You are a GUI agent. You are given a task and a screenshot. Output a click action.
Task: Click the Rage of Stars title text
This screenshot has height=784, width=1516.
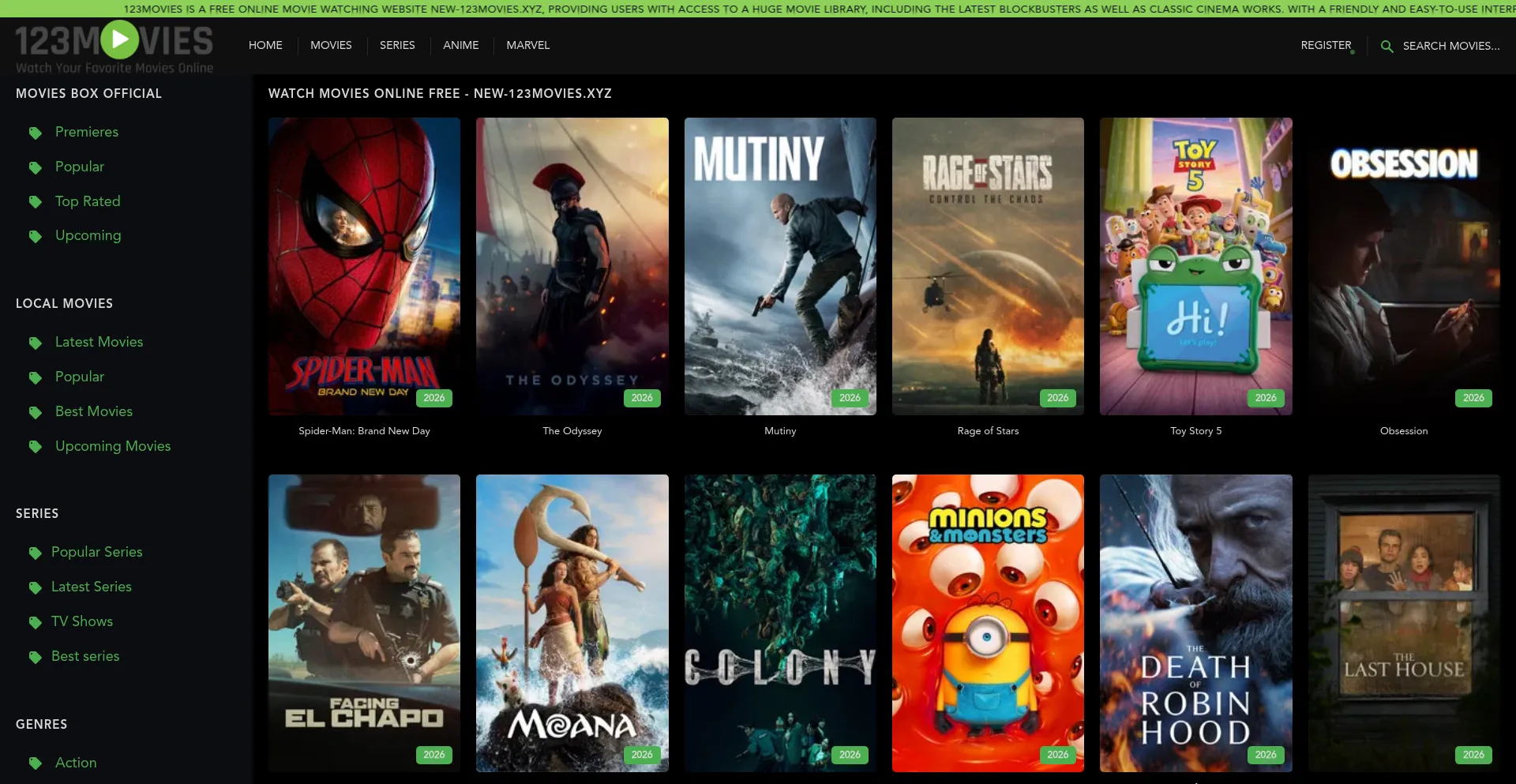[988, 431]
